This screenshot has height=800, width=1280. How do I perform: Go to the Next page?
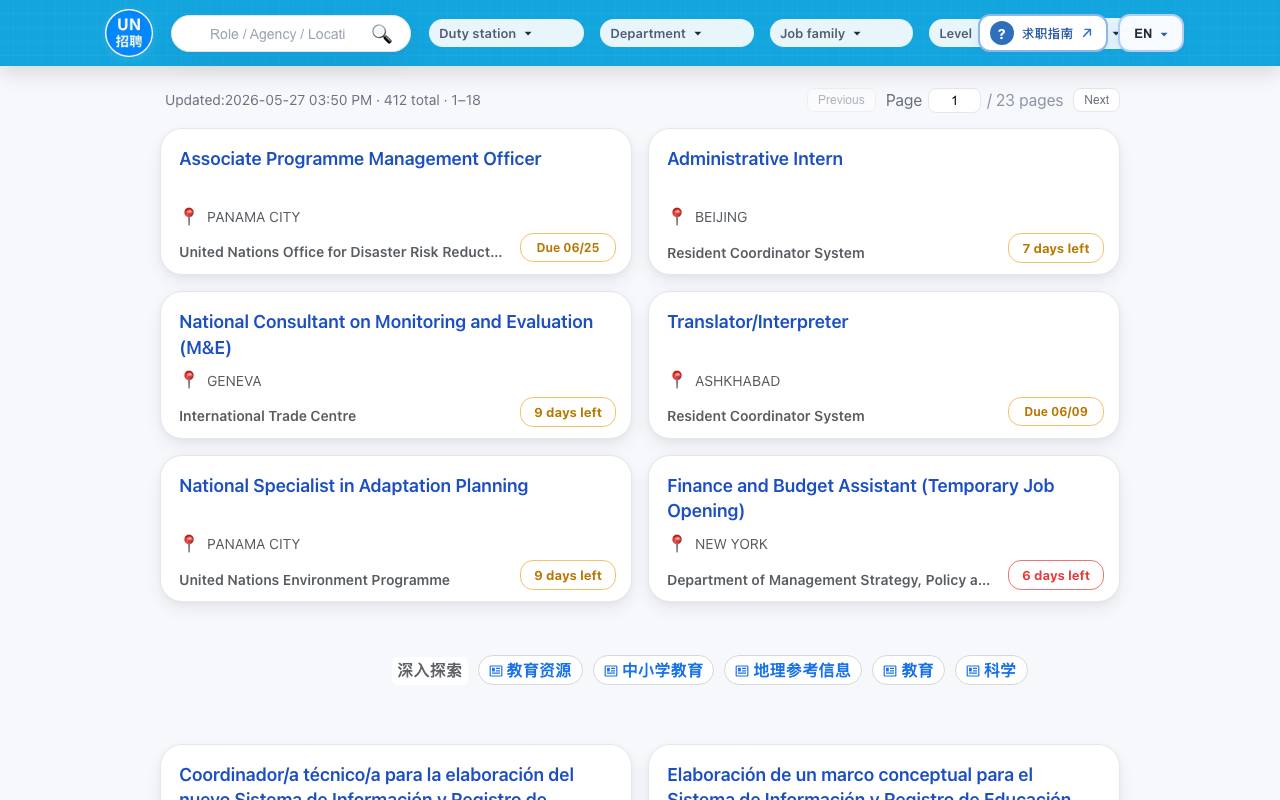pos(1096,100)
